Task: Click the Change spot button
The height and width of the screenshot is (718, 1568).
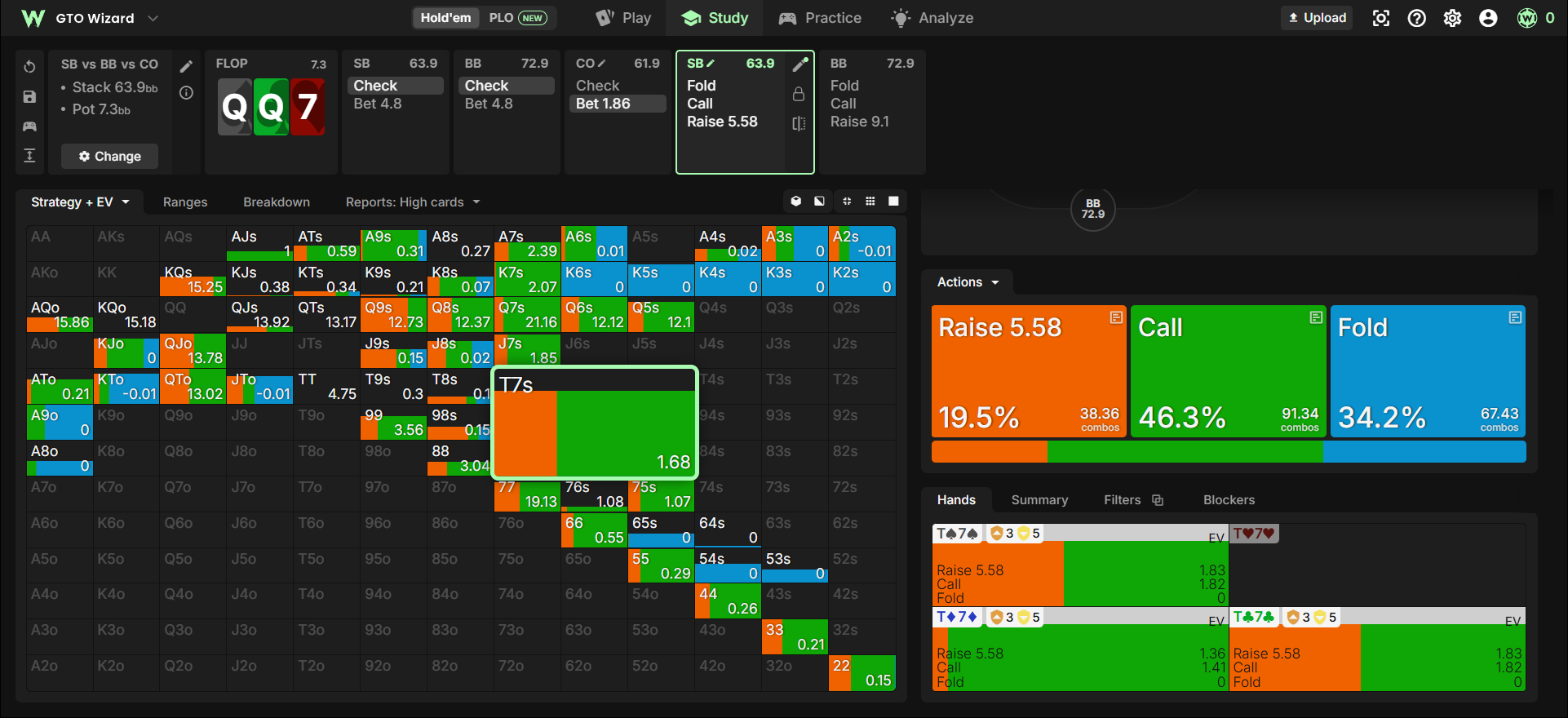Action: tap(109, 156)
